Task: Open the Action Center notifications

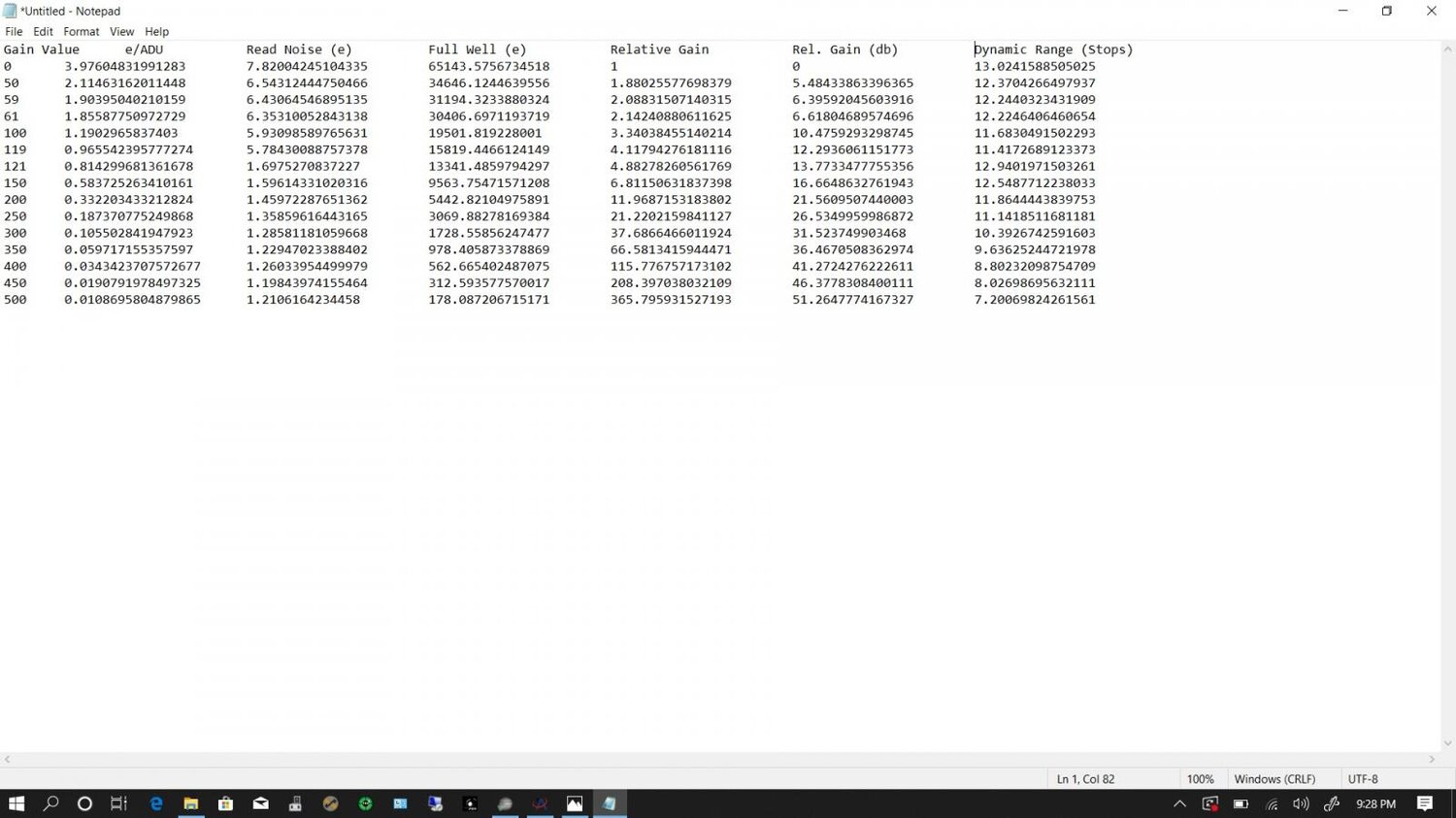Action: [x=1425, y=803]
